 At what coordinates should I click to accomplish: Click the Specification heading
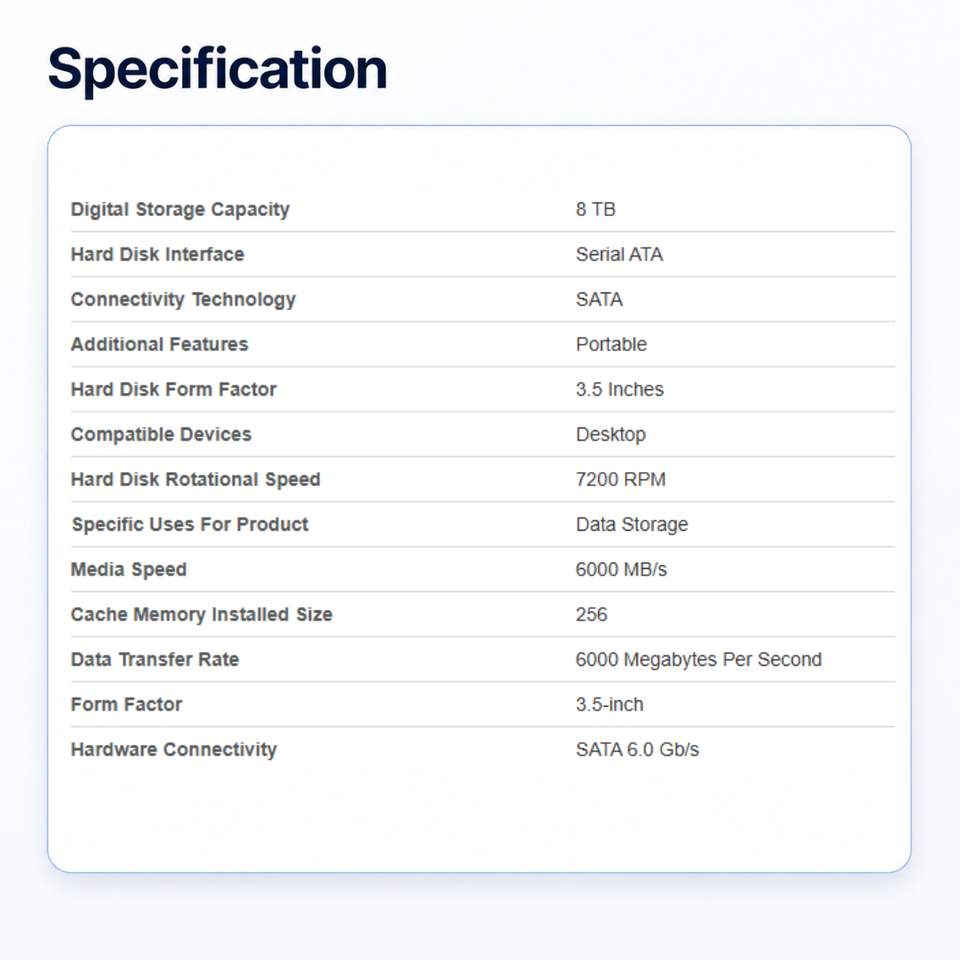pos(217,69)
